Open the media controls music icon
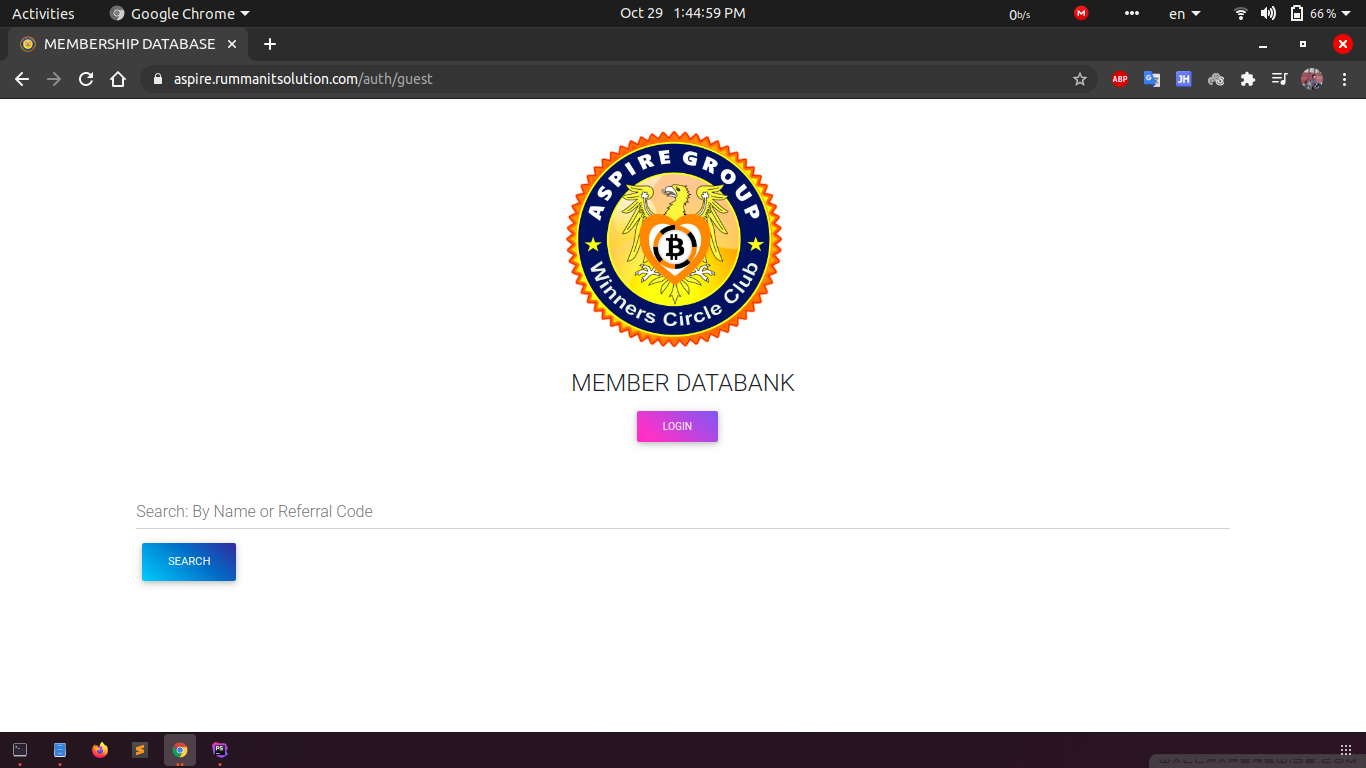This screenshot has height=768, width=1366. click(x=1279, y=79)
